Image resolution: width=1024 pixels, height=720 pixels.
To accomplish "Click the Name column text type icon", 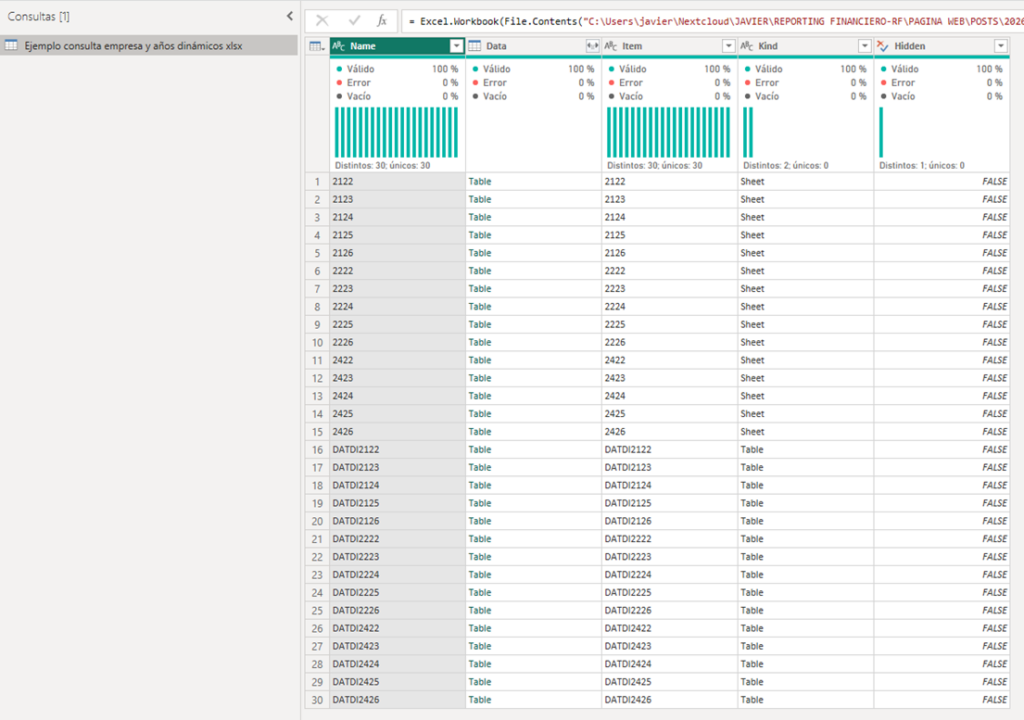I will pyautogui.click(x=339, y=46).
